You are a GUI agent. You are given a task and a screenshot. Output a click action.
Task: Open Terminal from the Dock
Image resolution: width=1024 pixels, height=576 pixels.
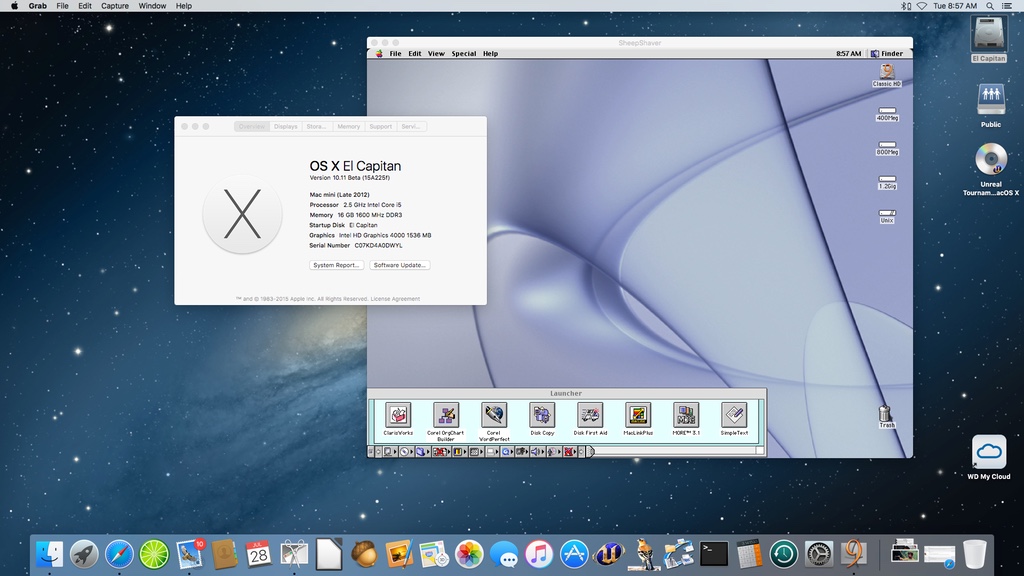(714, 554)
